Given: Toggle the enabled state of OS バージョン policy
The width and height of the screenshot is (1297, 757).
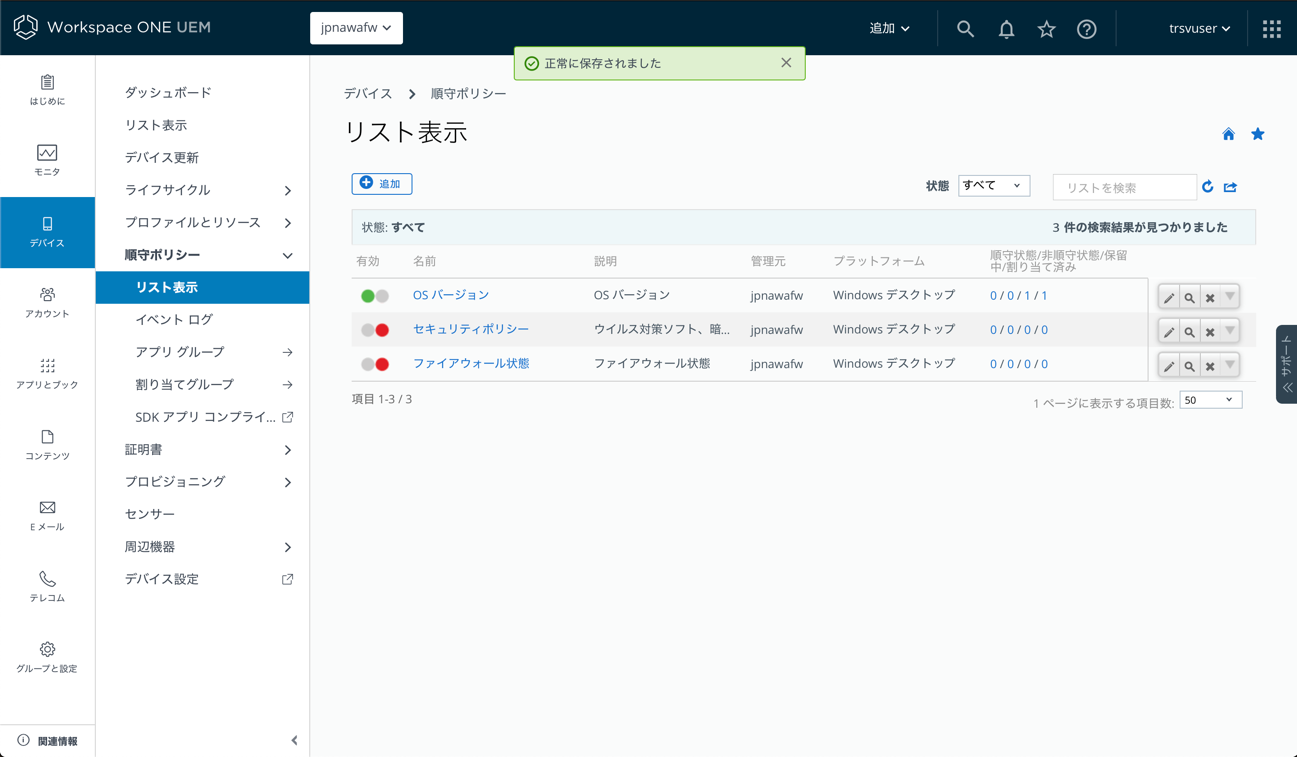Looking at the screenshot, I should [375, 296].
